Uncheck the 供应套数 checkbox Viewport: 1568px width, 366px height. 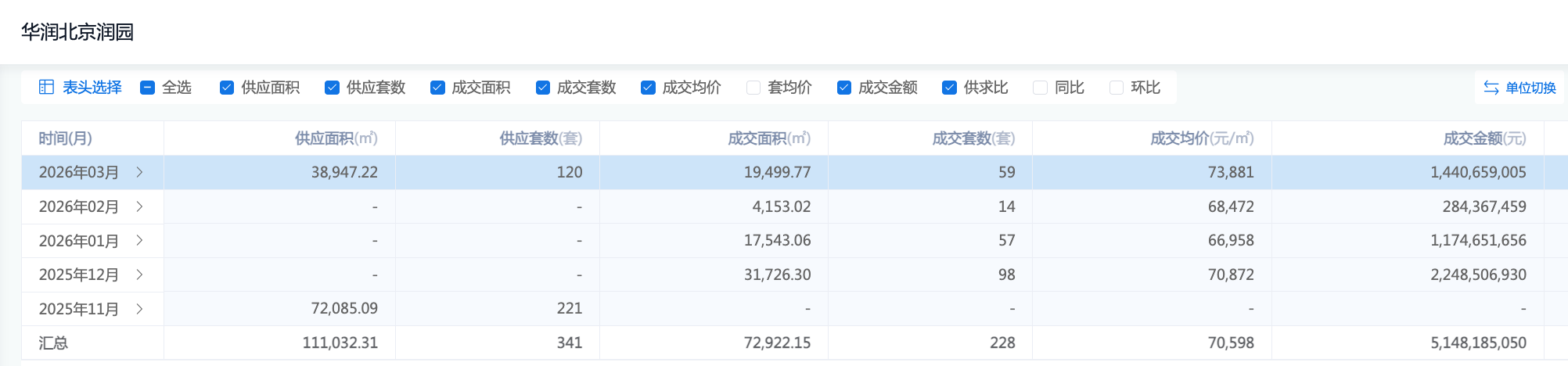[332, 88]
